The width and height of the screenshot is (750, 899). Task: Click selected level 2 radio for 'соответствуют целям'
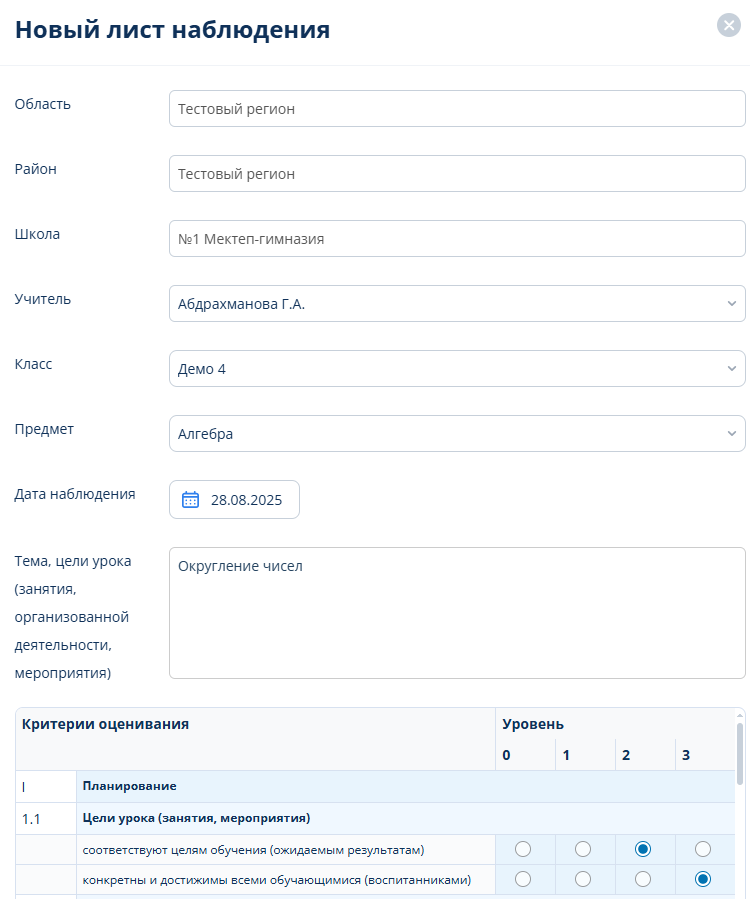click(643, 849)
